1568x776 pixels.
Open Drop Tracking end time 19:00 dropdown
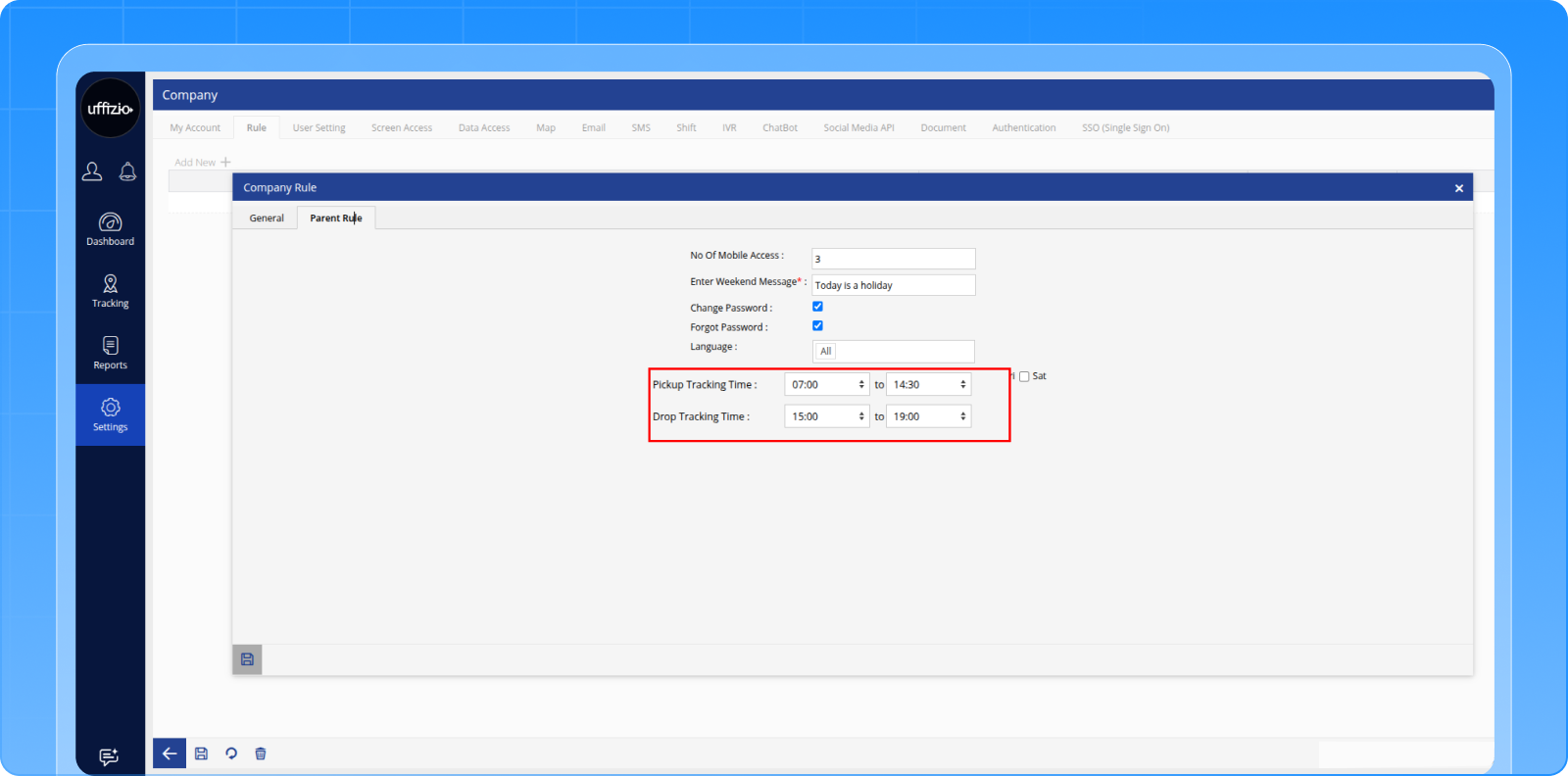(928, 416)
